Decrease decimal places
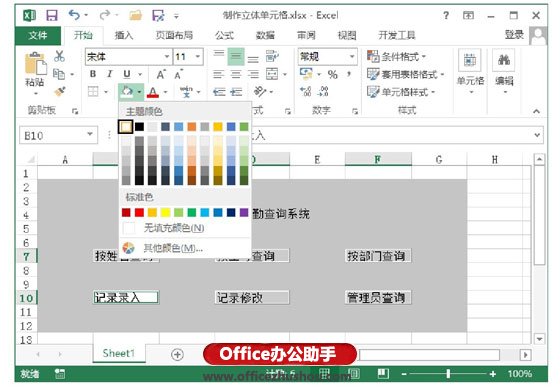 pos(323,91)
